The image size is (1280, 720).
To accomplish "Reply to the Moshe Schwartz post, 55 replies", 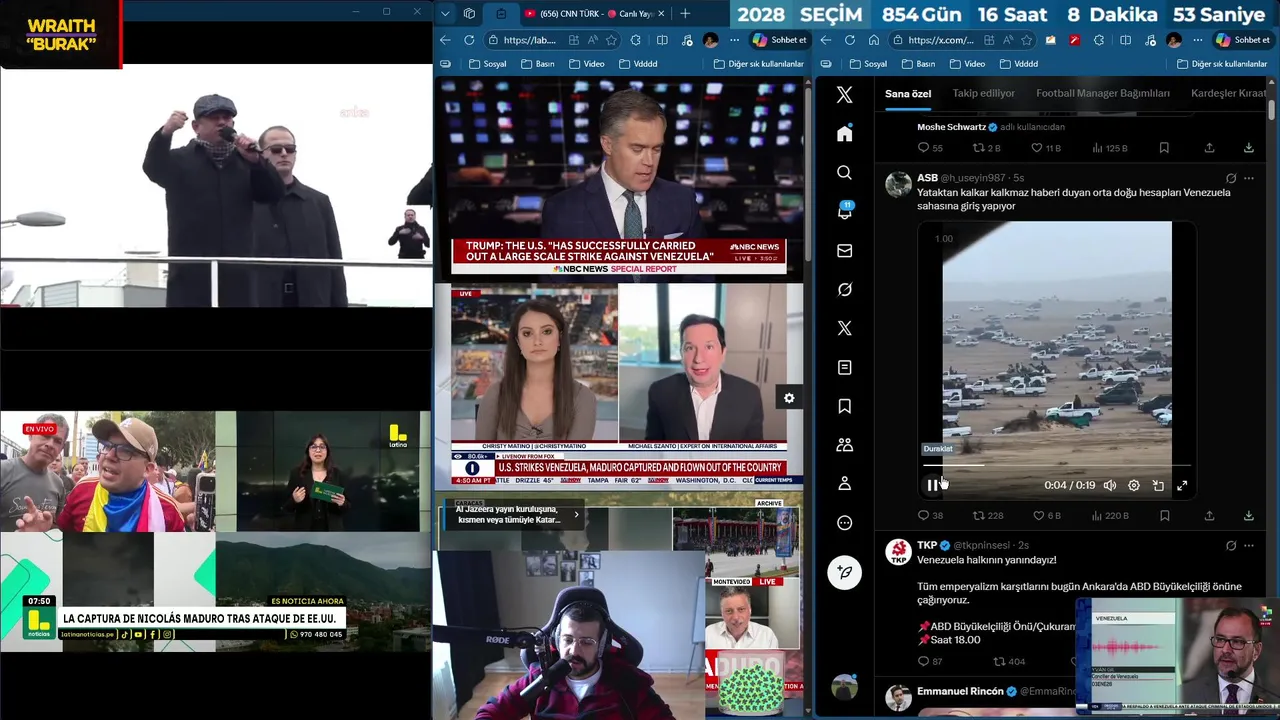I will click(x=930, y=148).
